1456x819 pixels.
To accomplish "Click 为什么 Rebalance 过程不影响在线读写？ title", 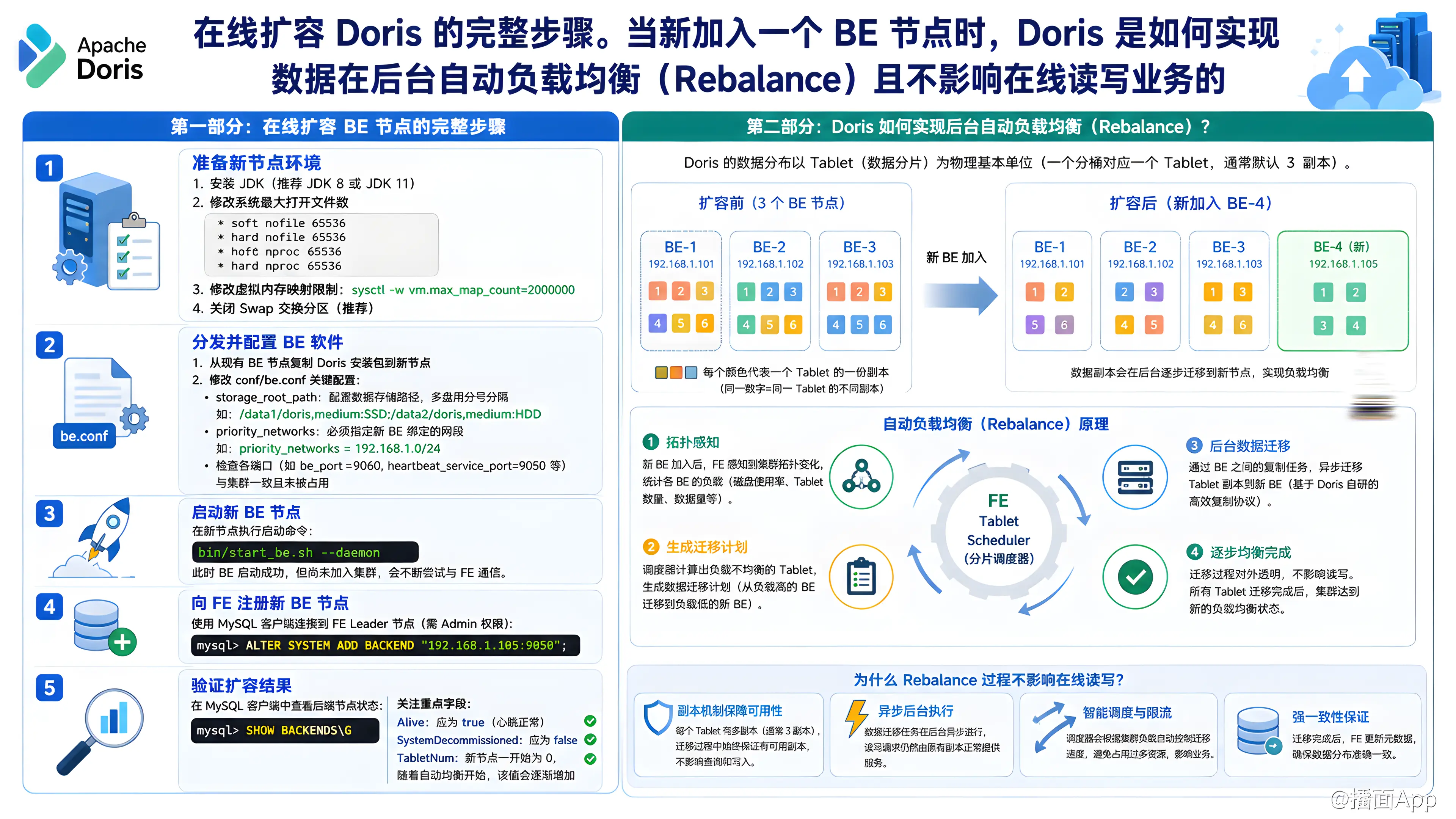I will pyautogui.click(x=988, y=679).
